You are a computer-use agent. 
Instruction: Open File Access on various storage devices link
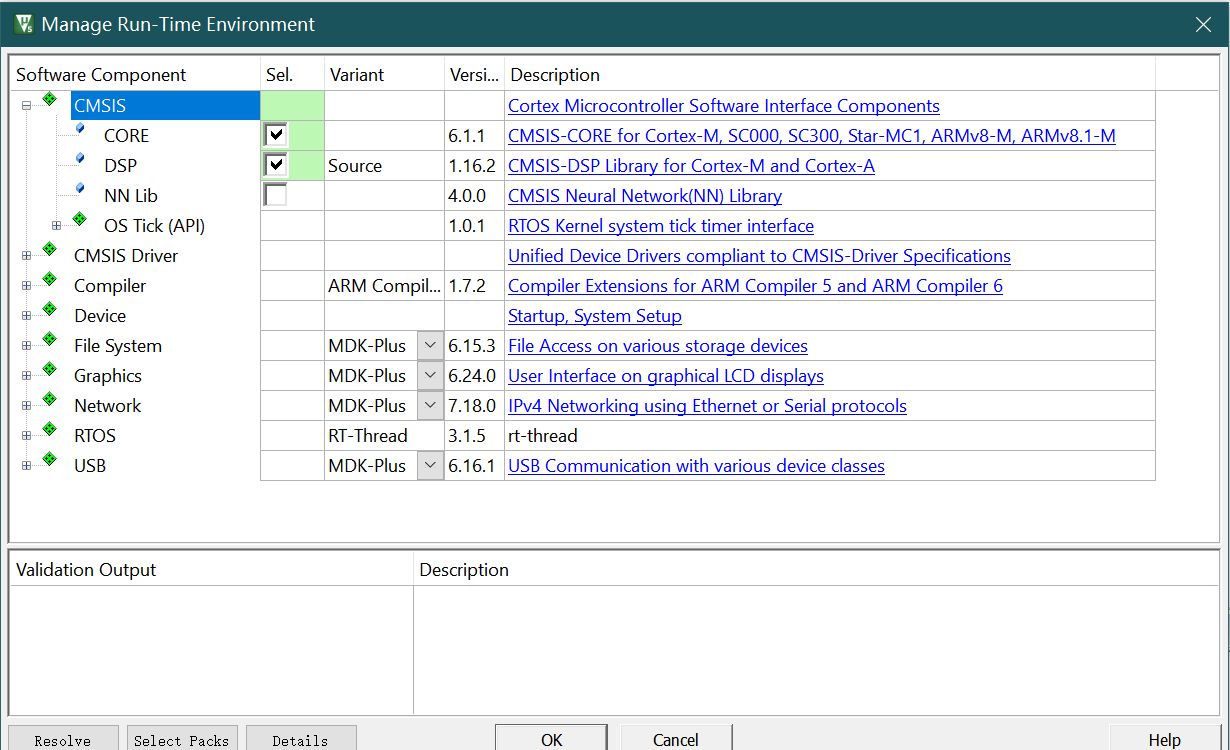coord(658,345)
